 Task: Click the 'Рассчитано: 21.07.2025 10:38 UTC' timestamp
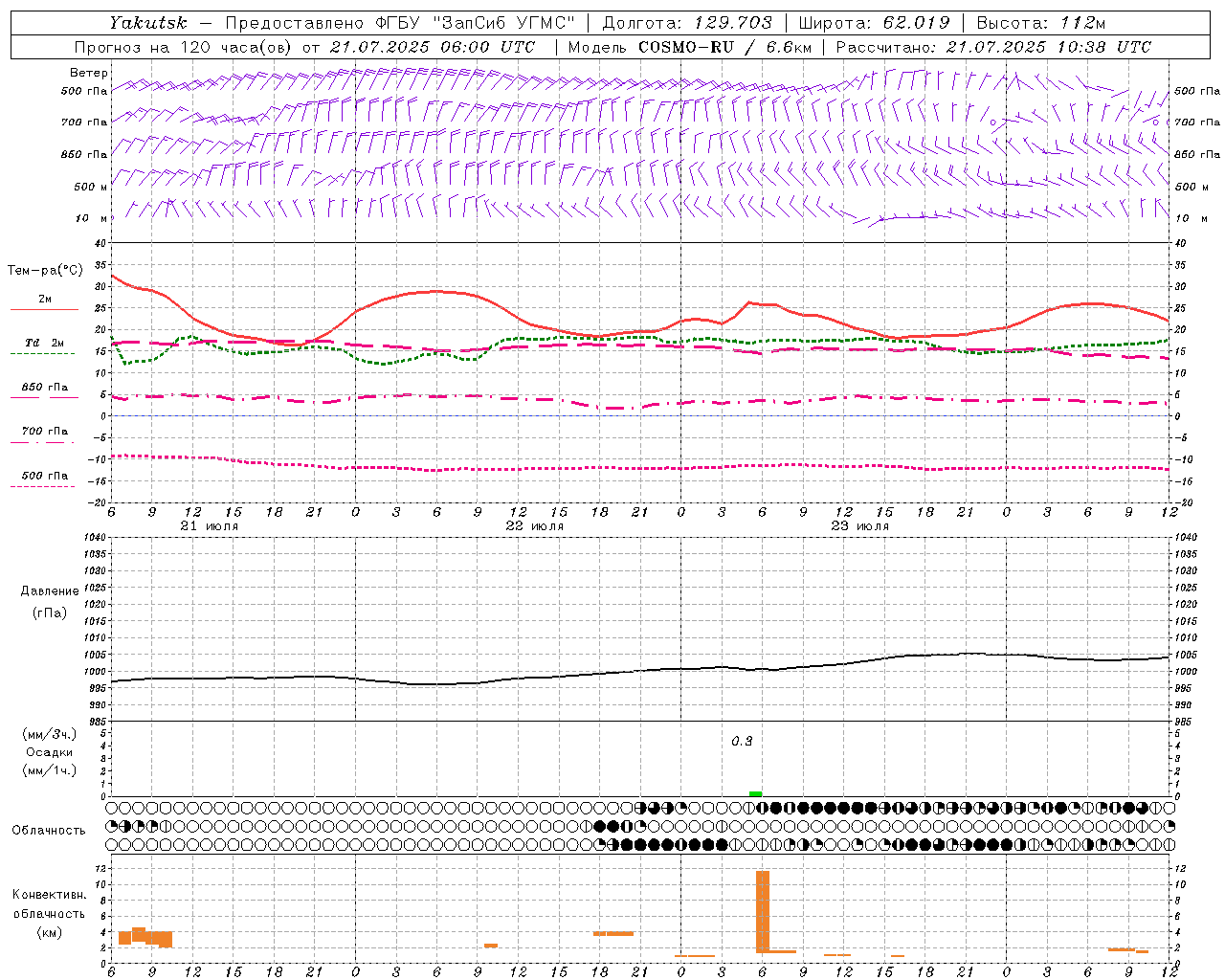pos(993,47)
